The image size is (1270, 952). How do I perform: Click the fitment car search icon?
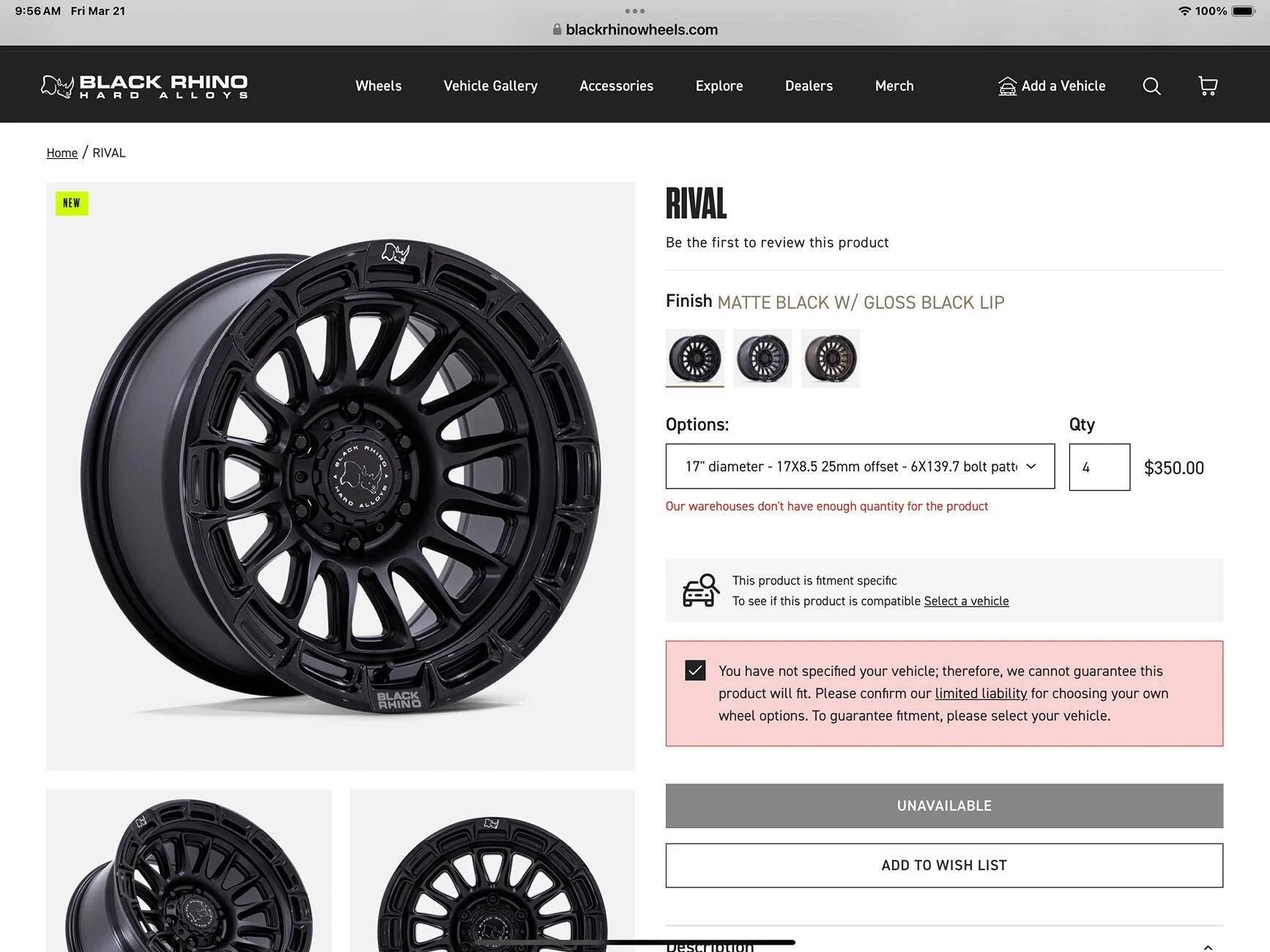click(701, 590)
